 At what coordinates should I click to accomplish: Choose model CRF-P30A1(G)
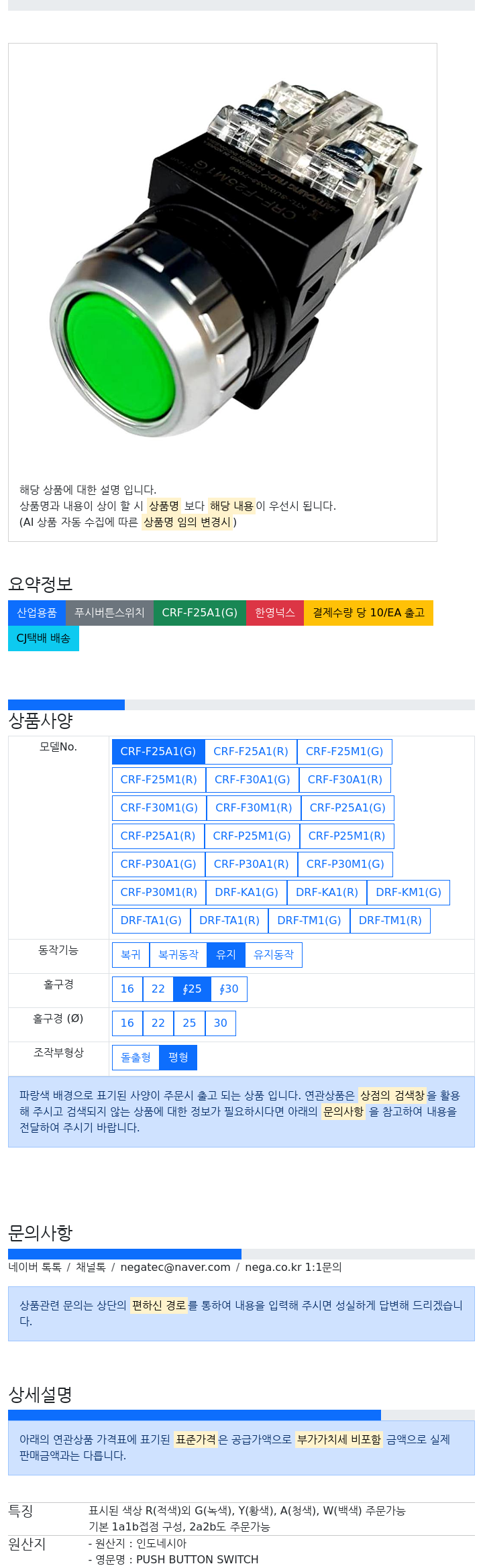(x=158, y=864)
